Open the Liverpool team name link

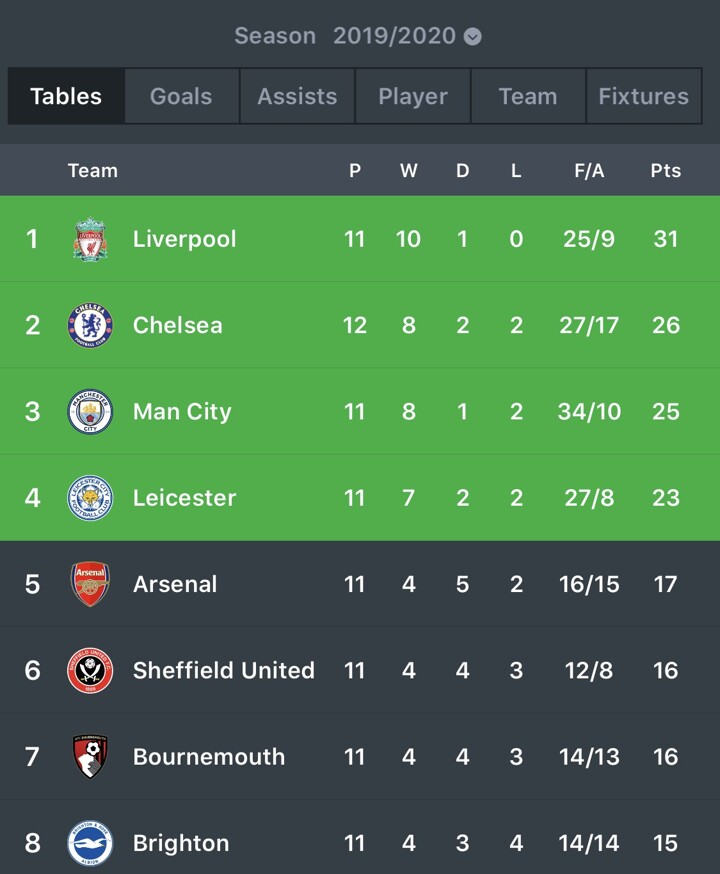tap(185, 239)
